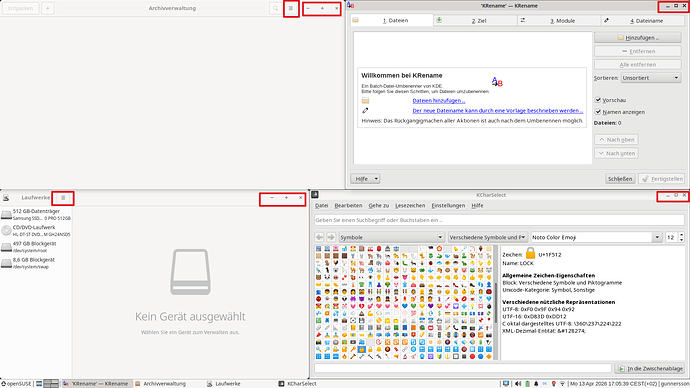Open the Gehe zu menu

tap(378, 205)
